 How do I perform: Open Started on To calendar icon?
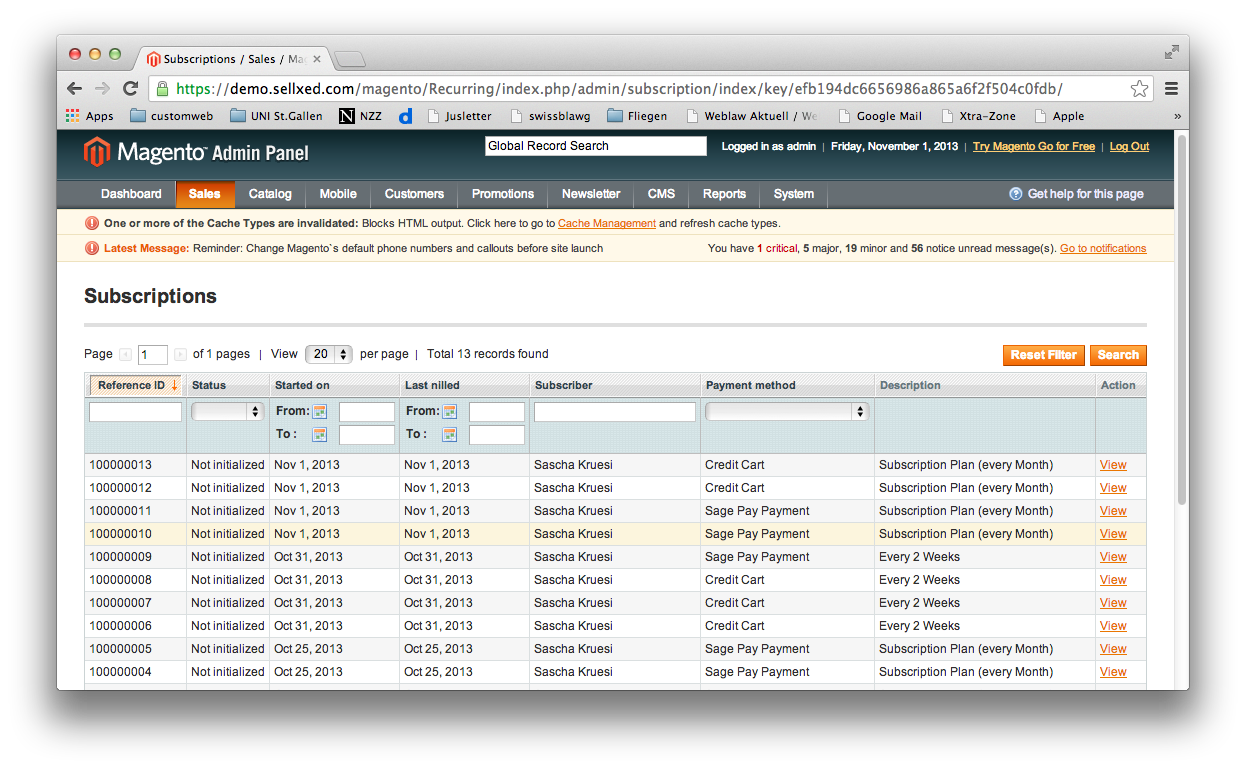point(320,434)
